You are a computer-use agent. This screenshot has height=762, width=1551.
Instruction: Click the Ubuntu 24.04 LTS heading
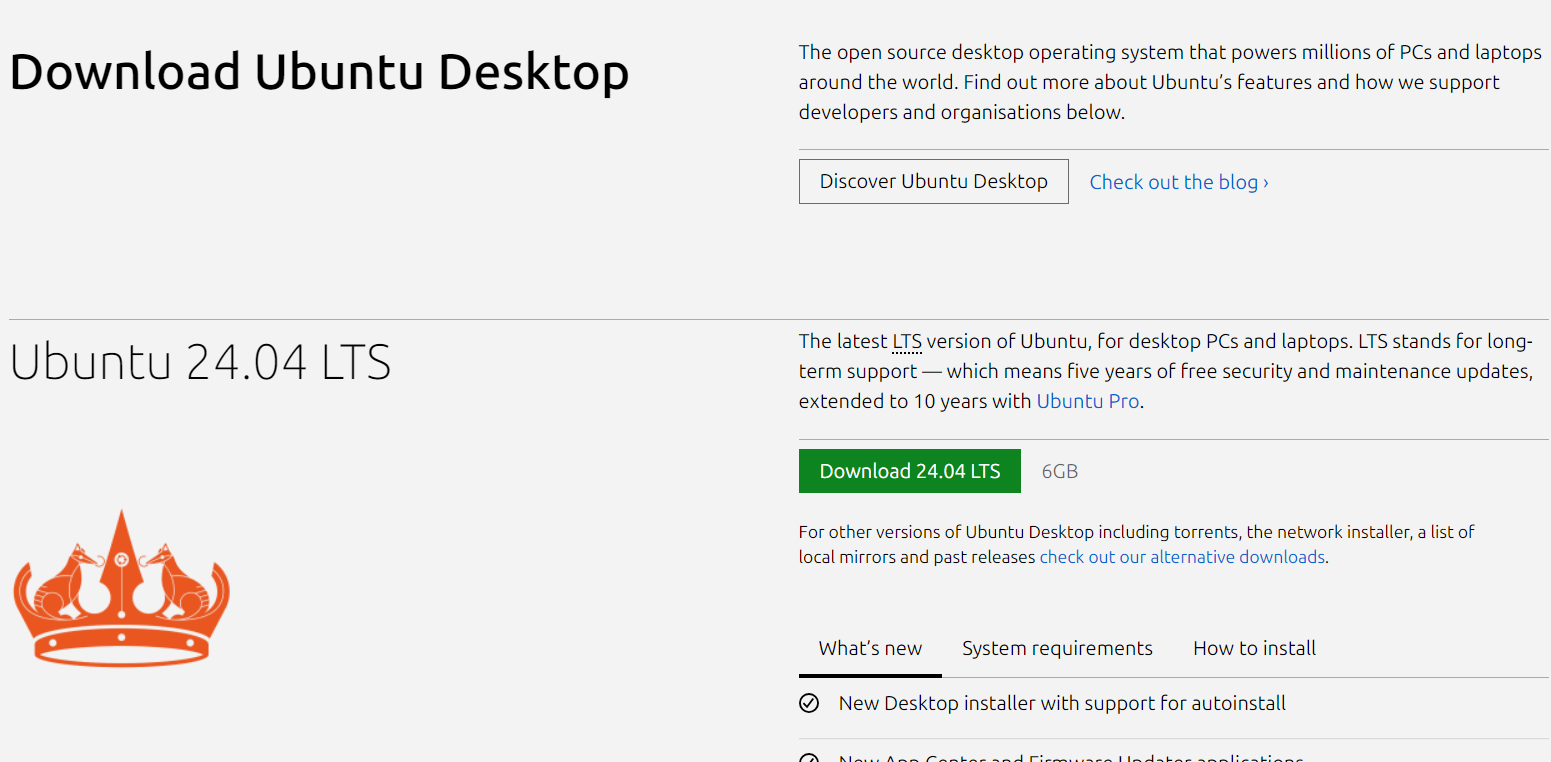tap(200, 362)
